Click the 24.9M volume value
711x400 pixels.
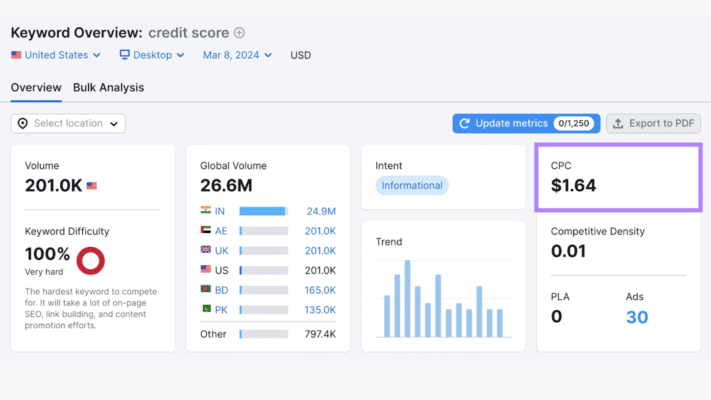pyautogui.click(x=321, y=211)
